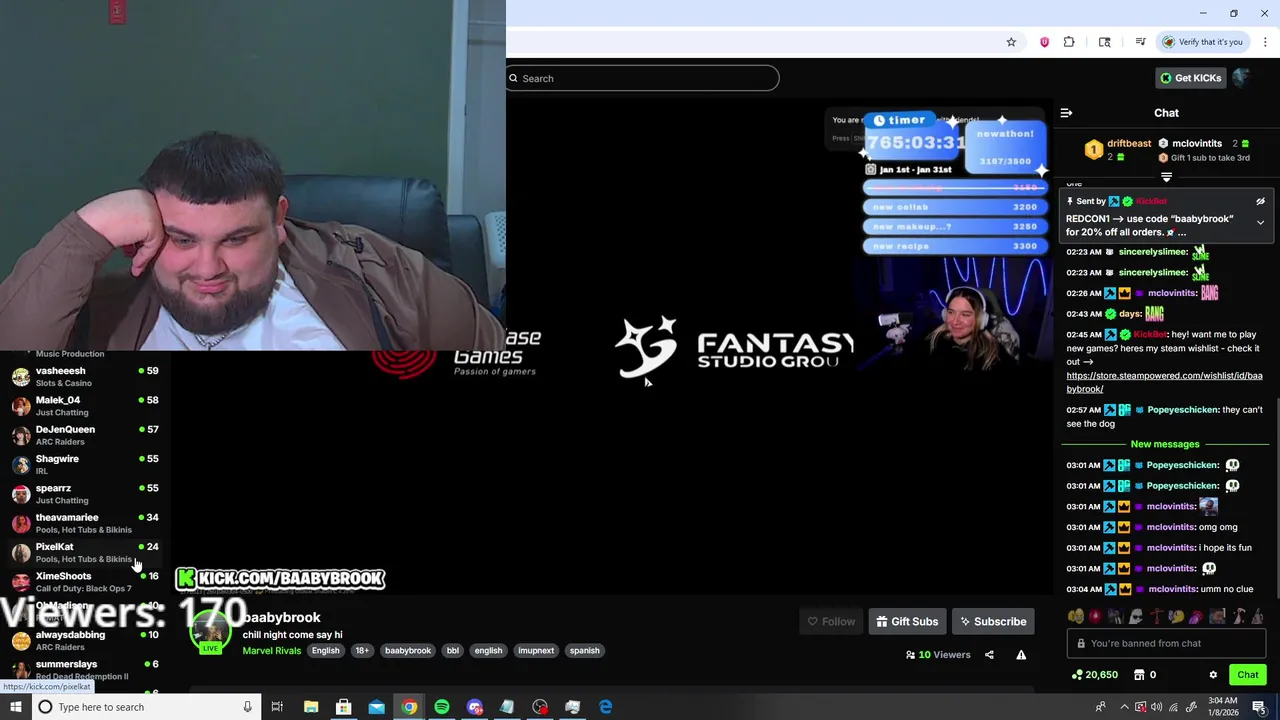Open Mail app from taskbar
This screenshot has height=720, width=1280.
click(x=376, y=707)
